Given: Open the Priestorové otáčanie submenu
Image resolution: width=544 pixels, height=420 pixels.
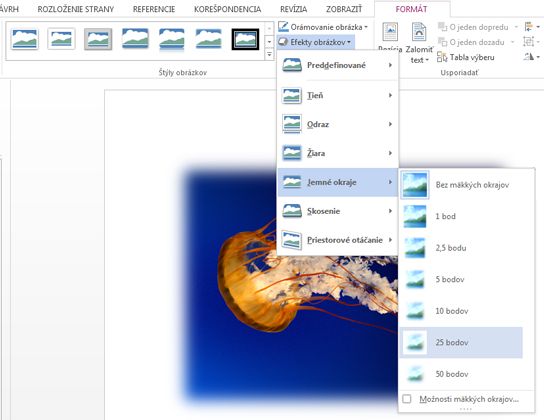Looking at the screenshot, I should pyautogui.click(x=337, y=240).
